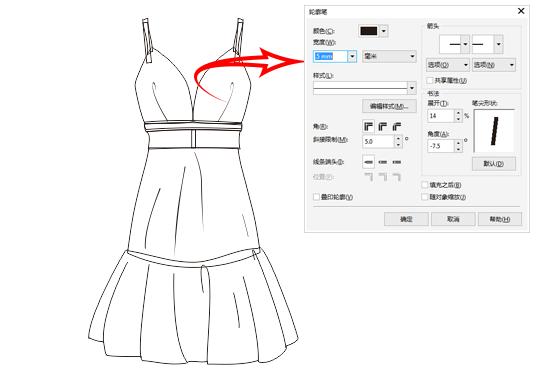Screen dimensions: 537x379
Task: Confirm with the 确定 (OK) button
Action: [406, 219]
